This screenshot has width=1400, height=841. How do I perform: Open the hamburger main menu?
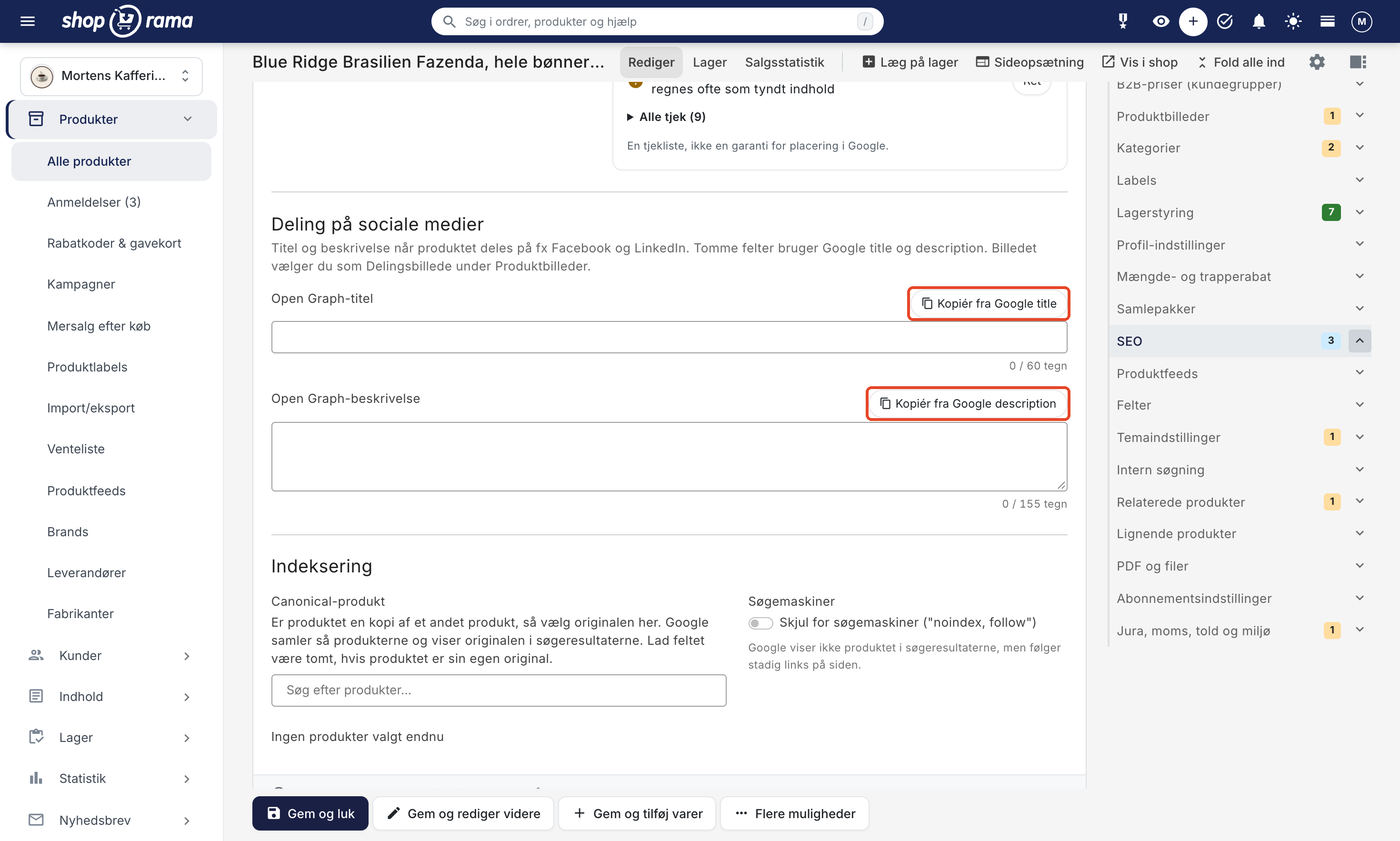(27, 21)
